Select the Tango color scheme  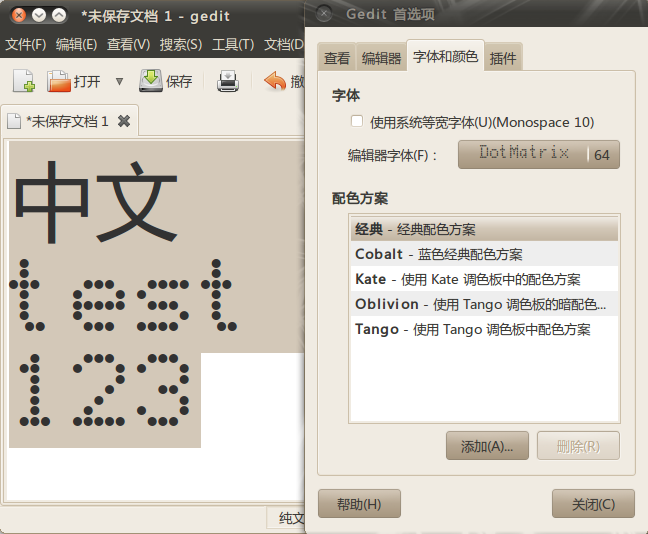pos(484,329)
